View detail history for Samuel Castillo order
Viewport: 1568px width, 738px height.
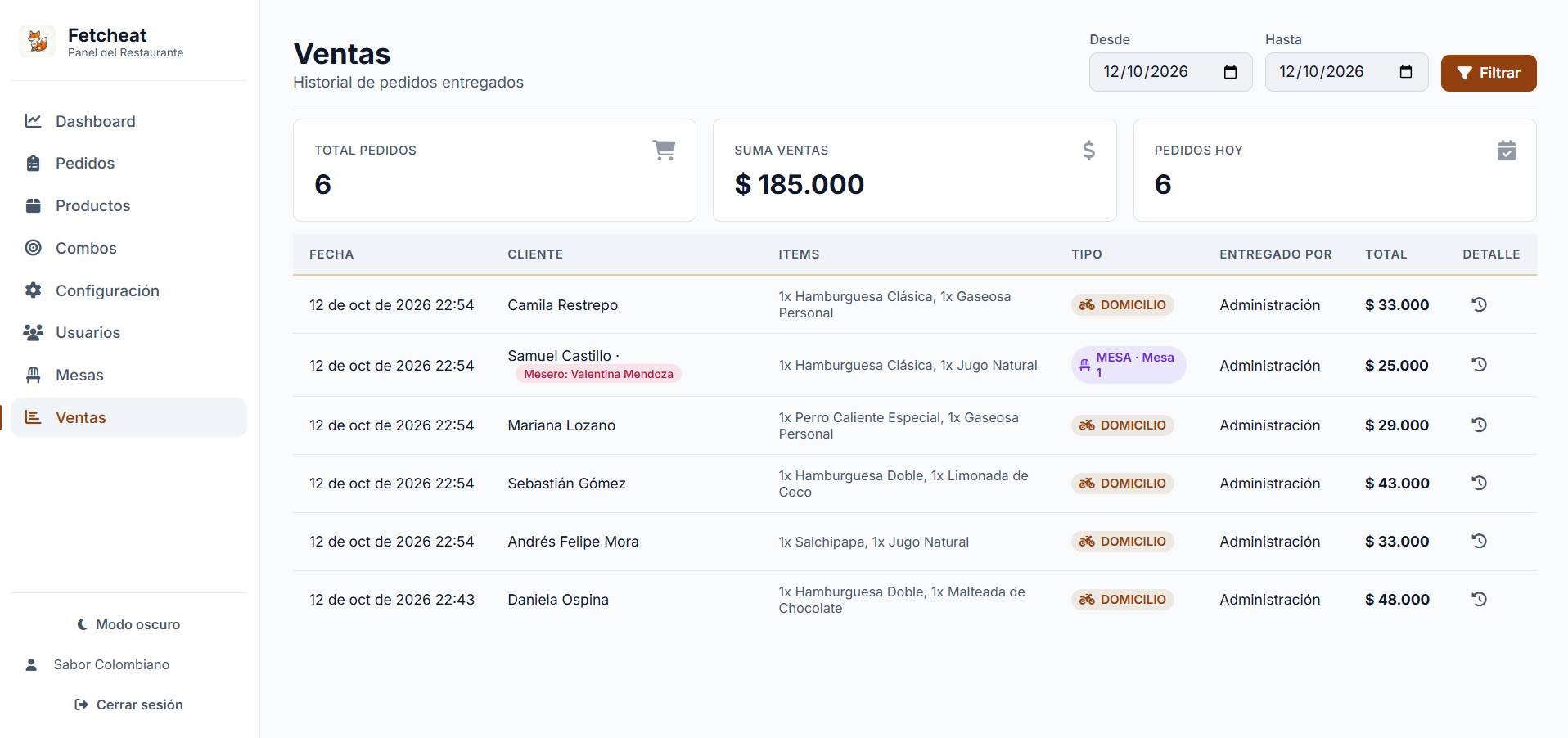(x=1479, y=365)
